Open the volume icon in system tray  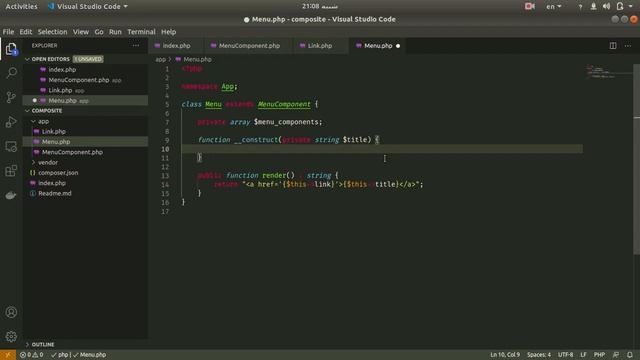point(607,6)
